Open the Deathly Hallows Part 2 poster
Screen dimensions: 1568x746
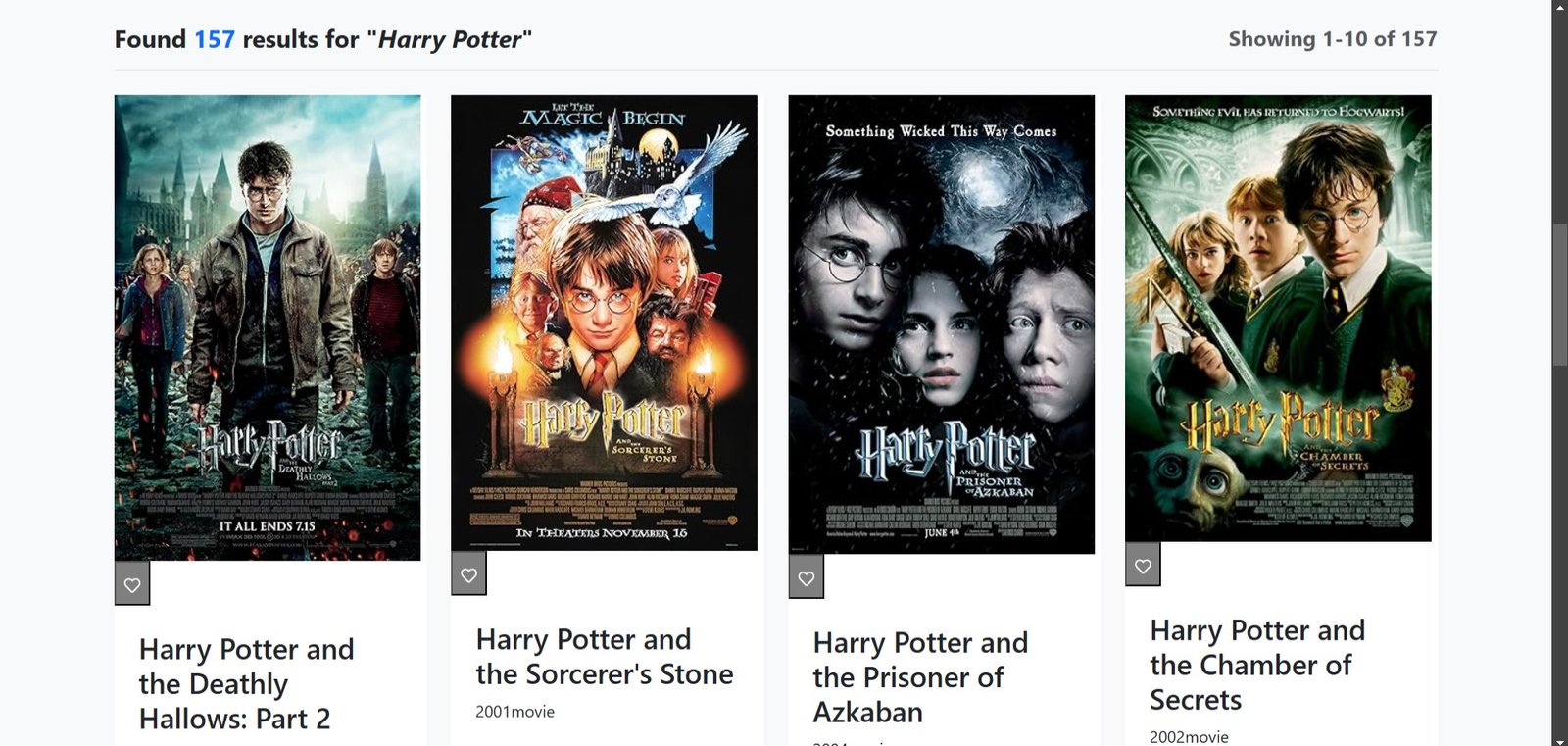[x=268, y=327]
